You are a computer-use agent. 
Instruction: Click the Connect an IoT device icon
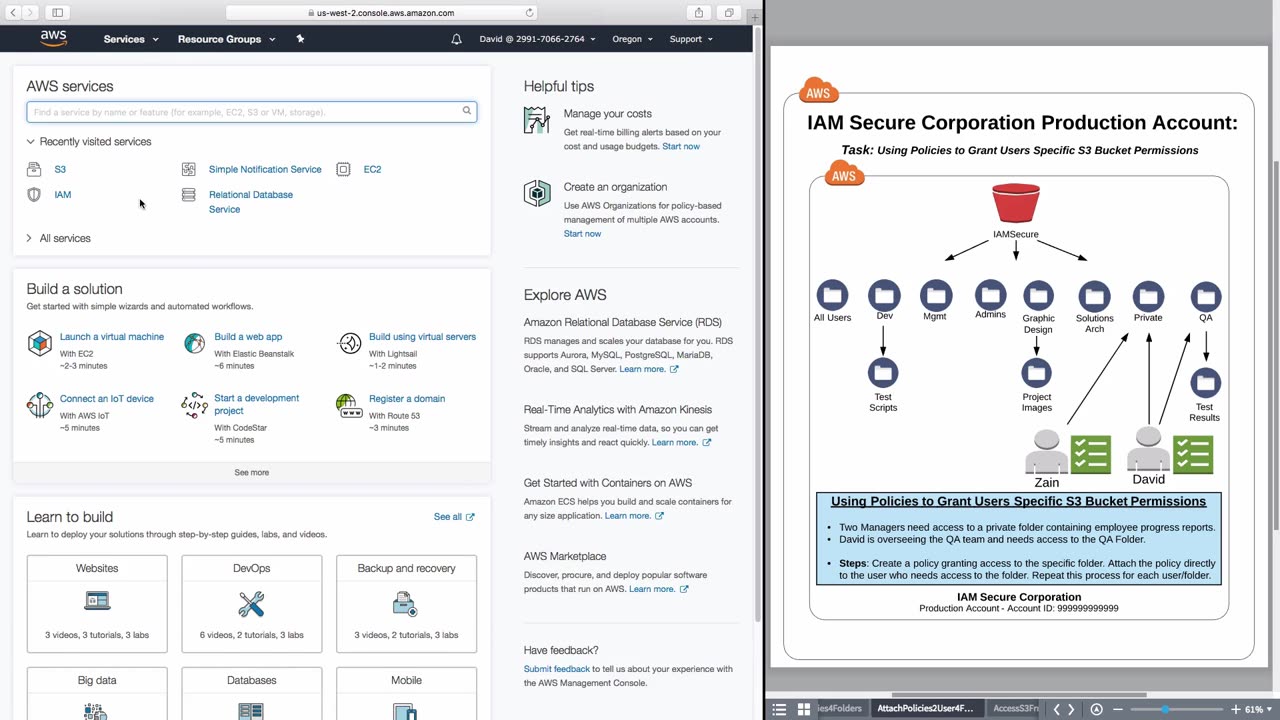pos(39,405)
